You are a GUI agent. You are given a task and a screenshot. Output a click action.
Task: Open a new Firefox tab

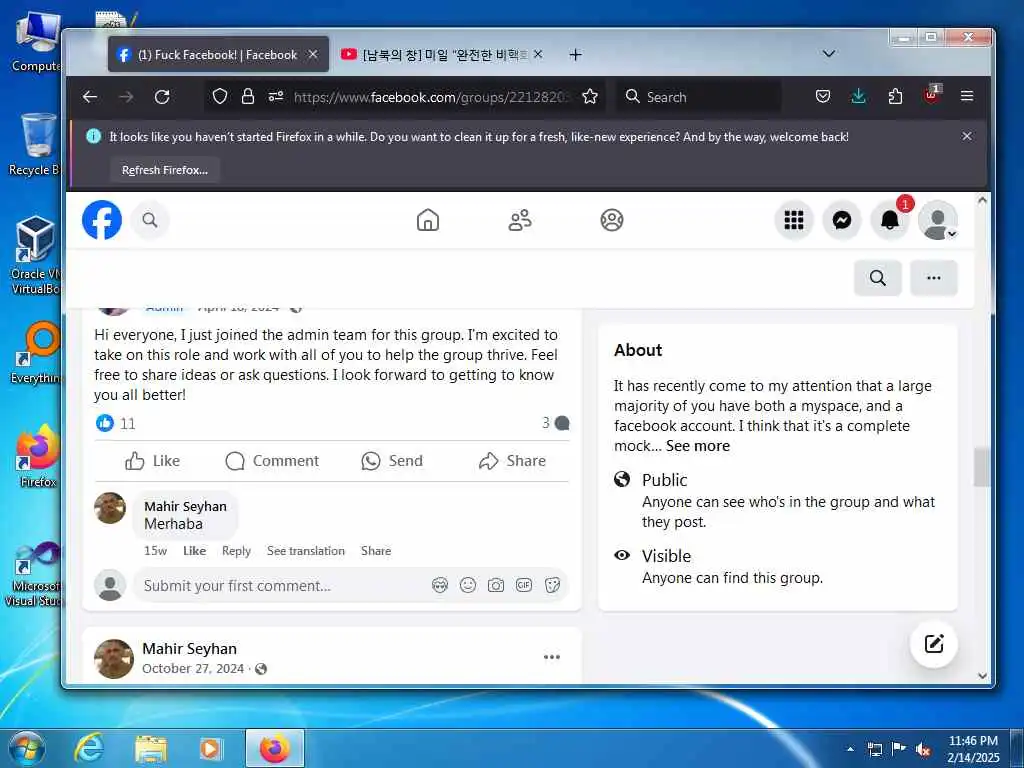[575, 55]
